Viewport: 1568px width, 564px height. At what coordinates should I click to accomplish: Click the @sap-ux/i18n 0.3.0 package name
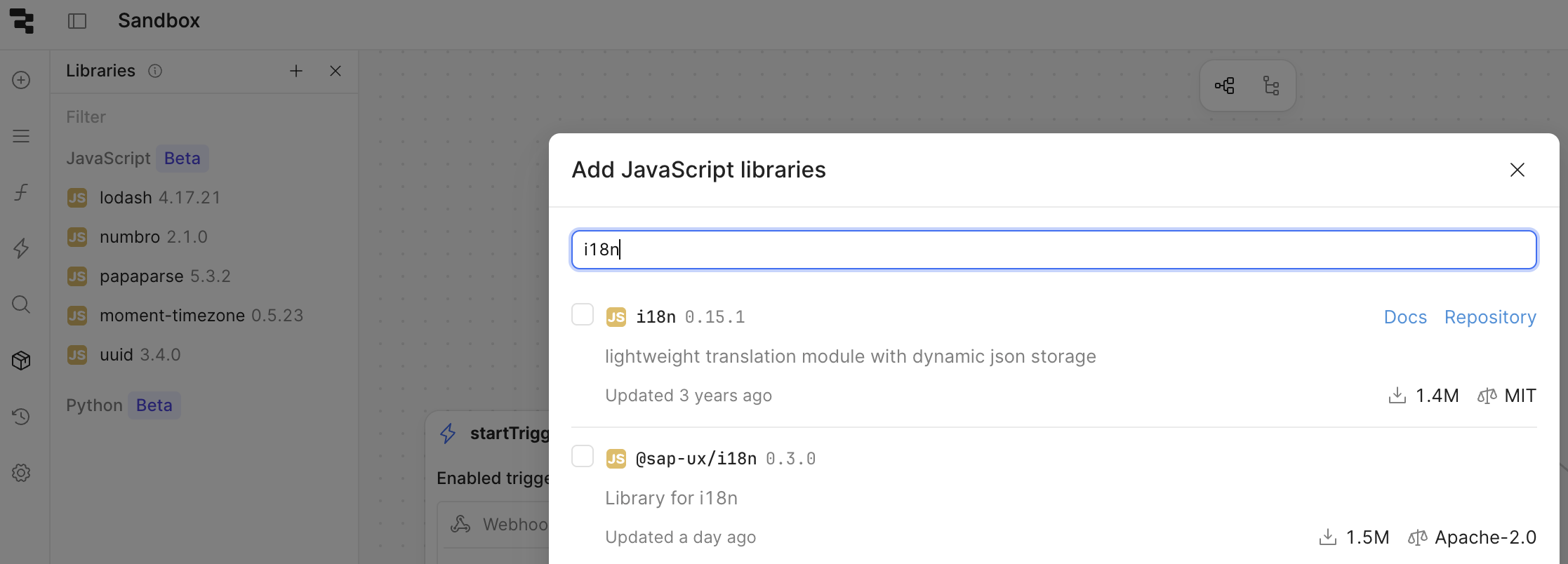pyautogui.click(x=726, y=459)
